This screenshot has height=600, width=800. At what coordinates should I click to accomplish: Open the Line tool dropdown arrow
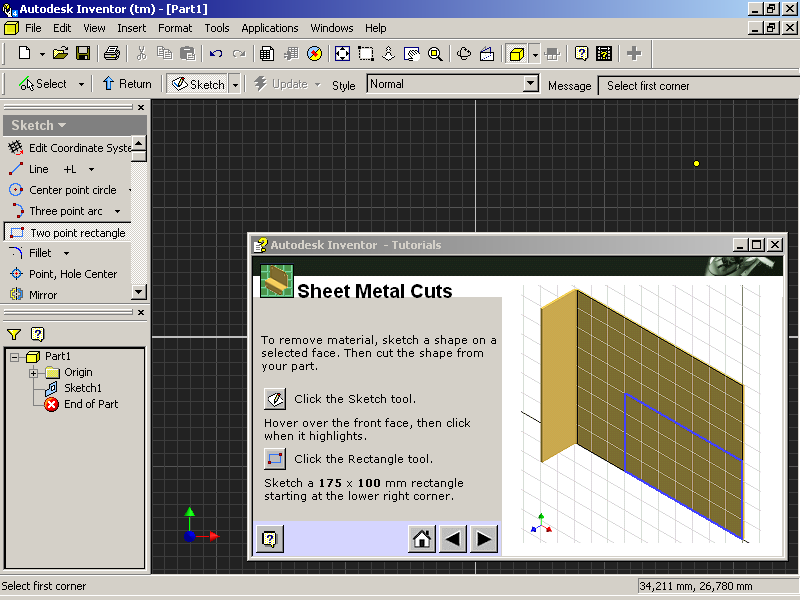point(91,169)
